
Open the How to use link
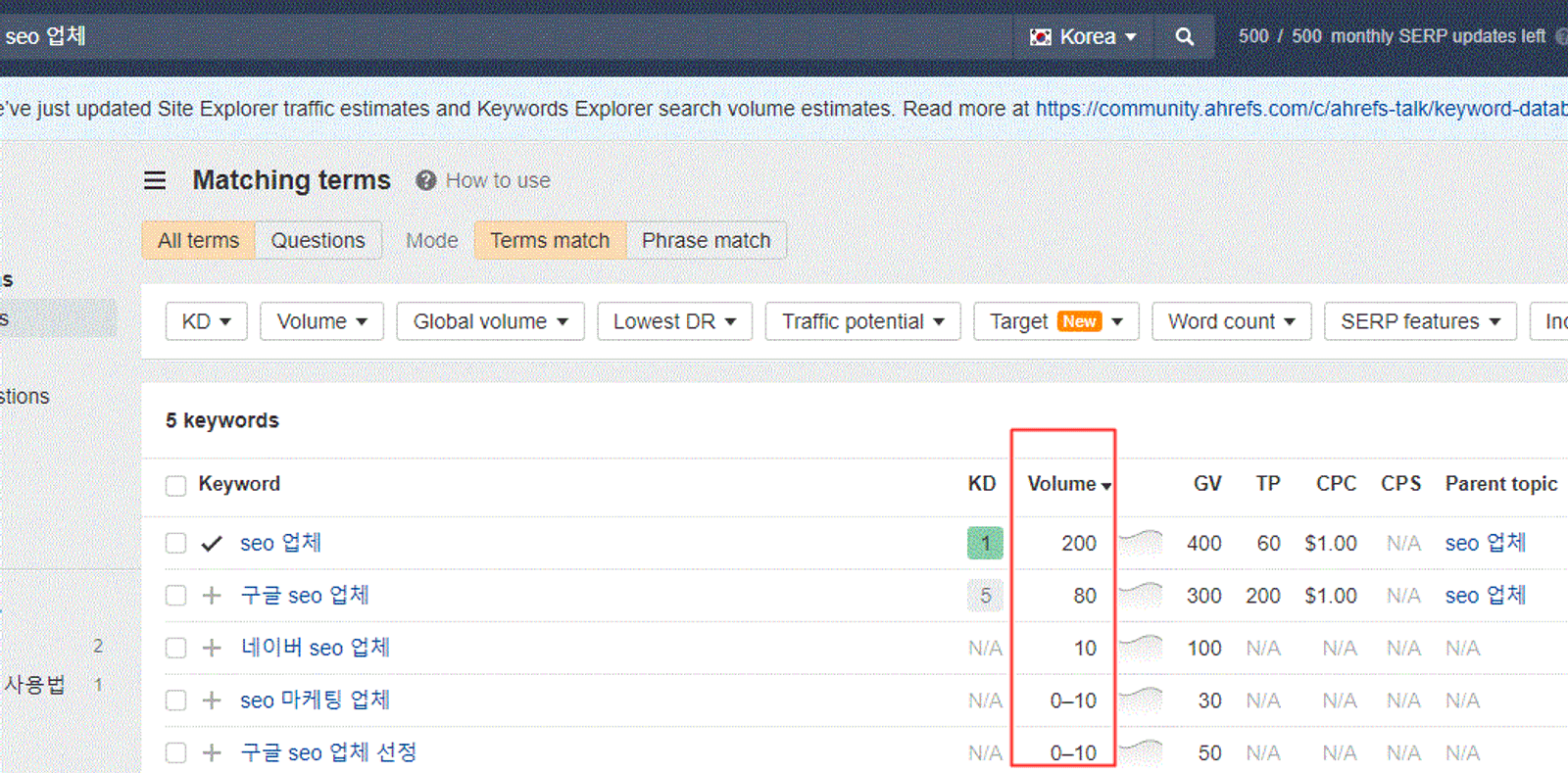tap(498, 180)
